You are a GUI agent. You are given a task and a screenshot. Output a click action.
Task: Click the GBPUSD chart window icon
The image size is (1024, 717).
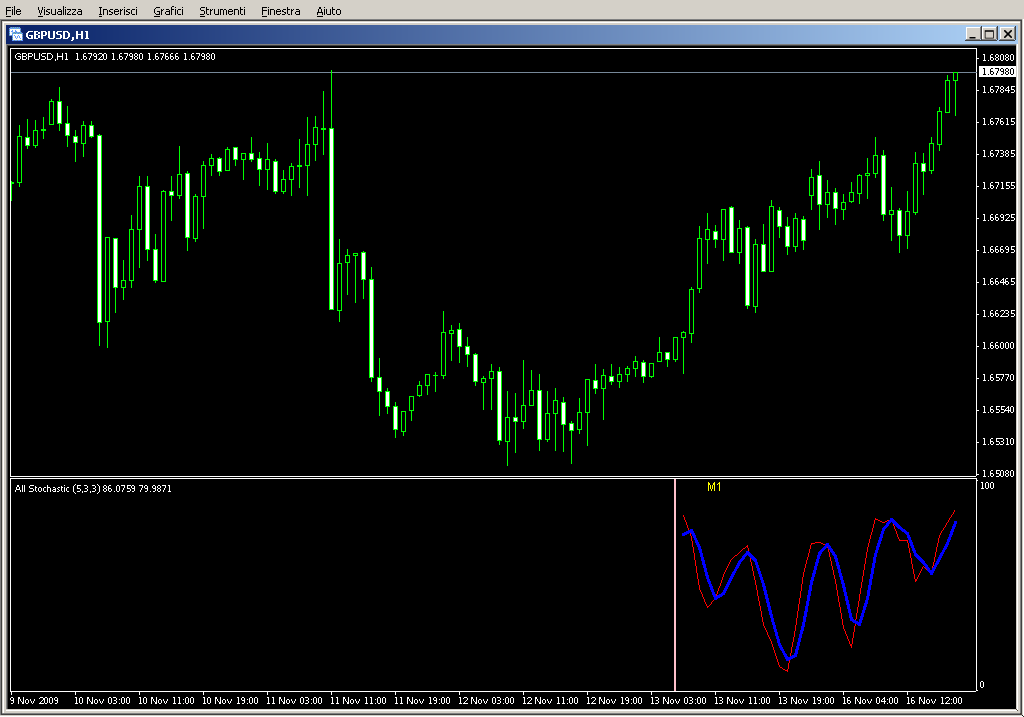[16, 35]
